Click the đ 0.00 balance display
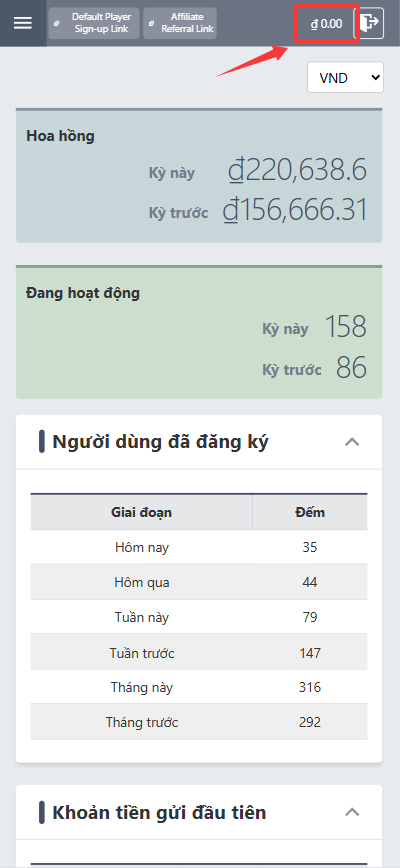The width and height of the screenshot is (400, 868). point(326,23)
